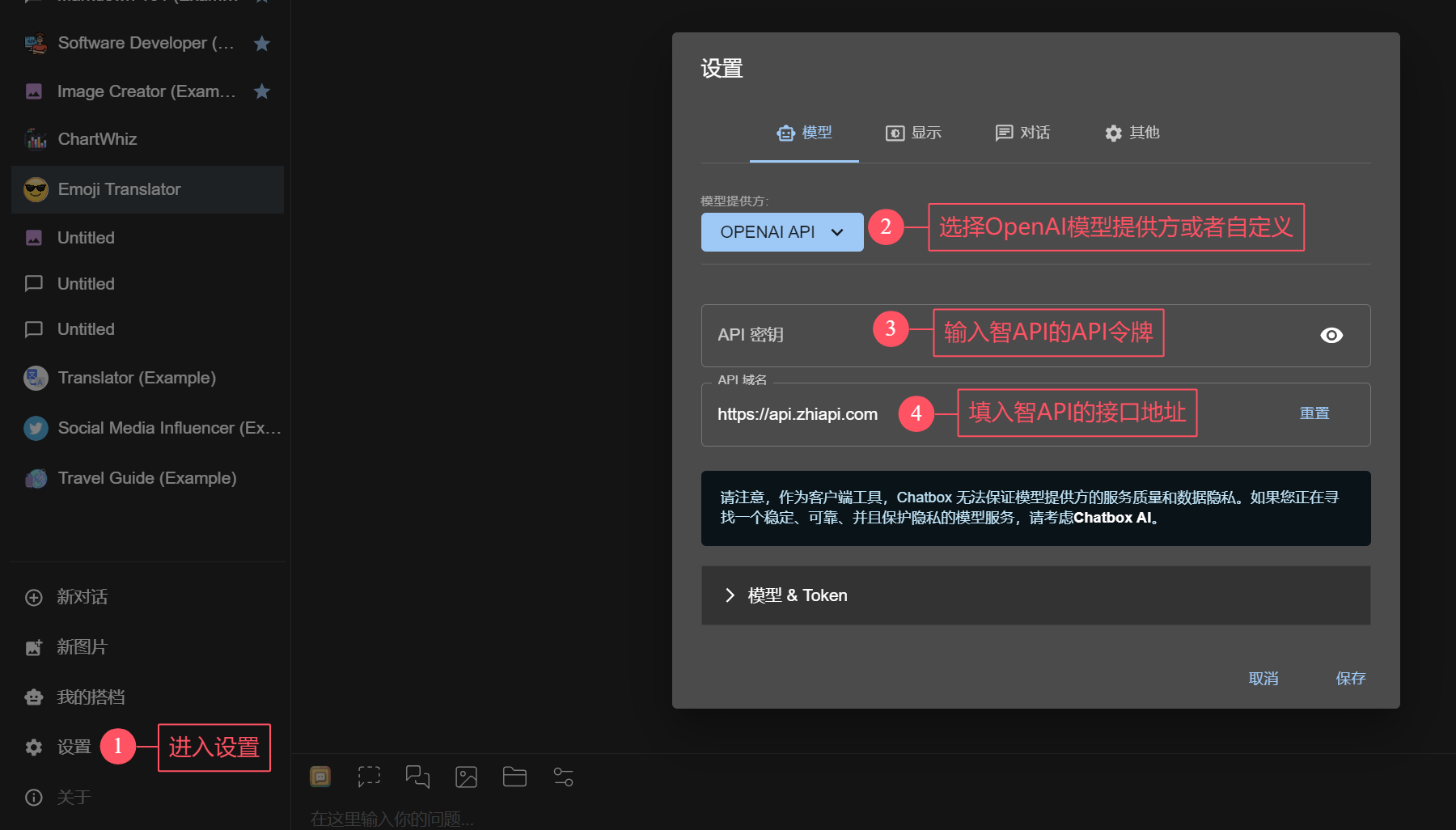Viewport: 1456px width, 830px height.
Task: Click the Travel Guide globe icon
Action: point(36,478)
